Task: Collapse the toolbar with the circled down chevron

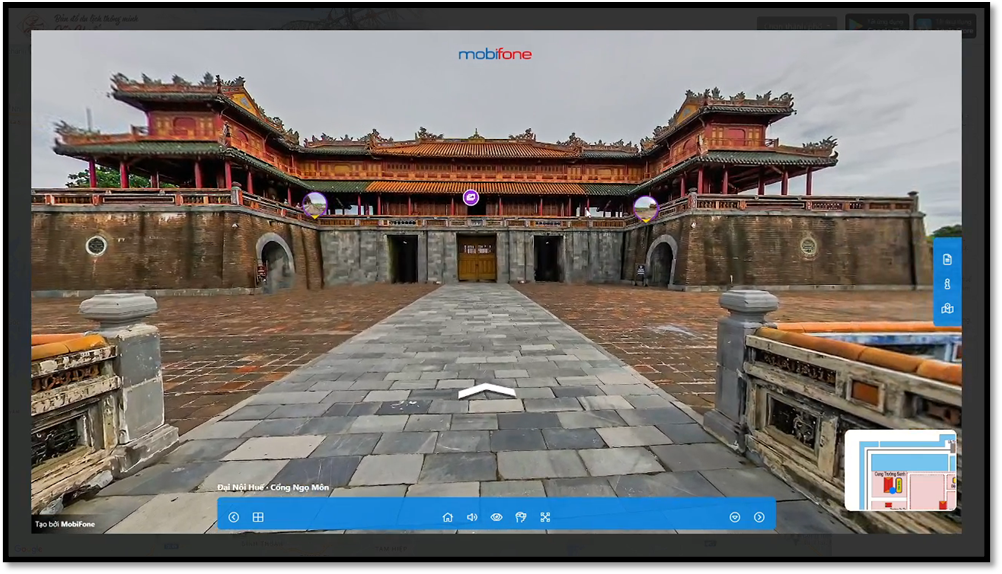Action: point(735,517)
